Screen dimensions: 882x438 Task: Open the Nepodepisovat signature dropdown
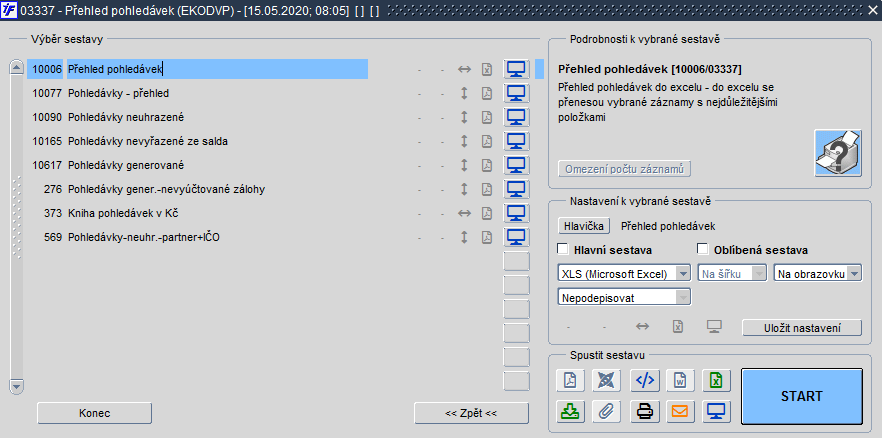click(x=624, y=297)
